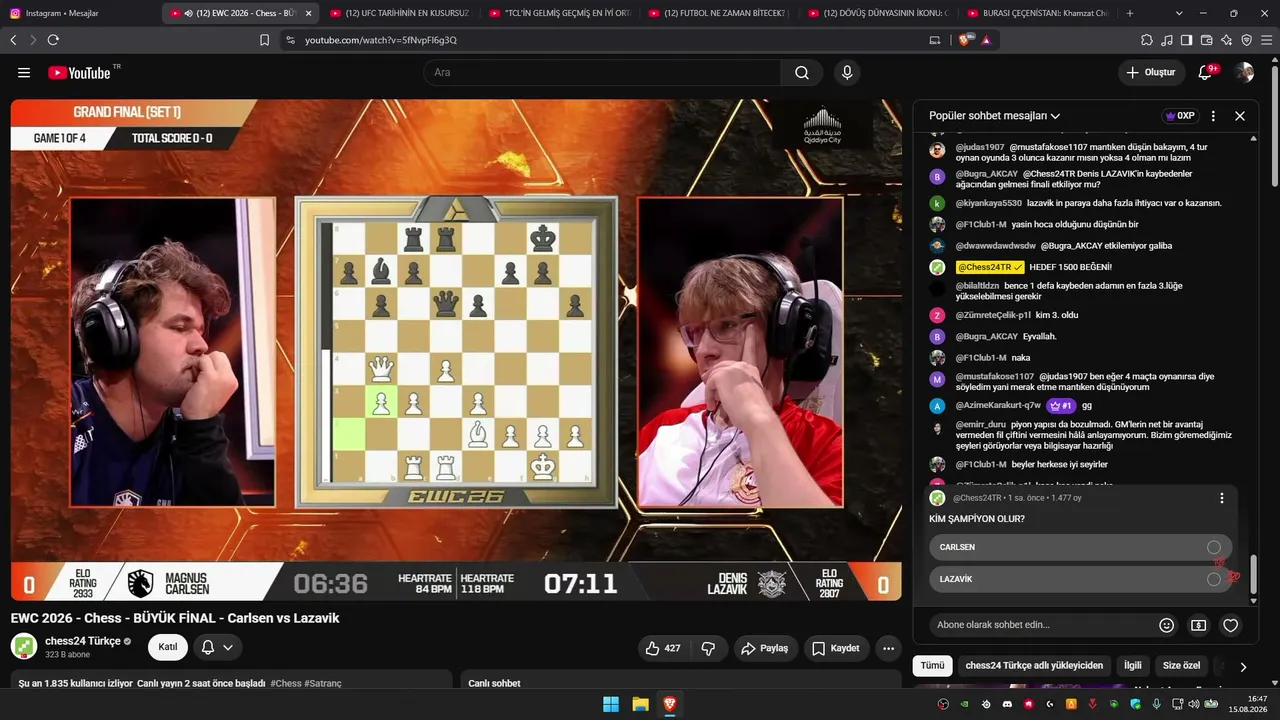Open the YouTube hamburger guide menu
Screen dimensions: 1280x720
[x=24, y=72]
